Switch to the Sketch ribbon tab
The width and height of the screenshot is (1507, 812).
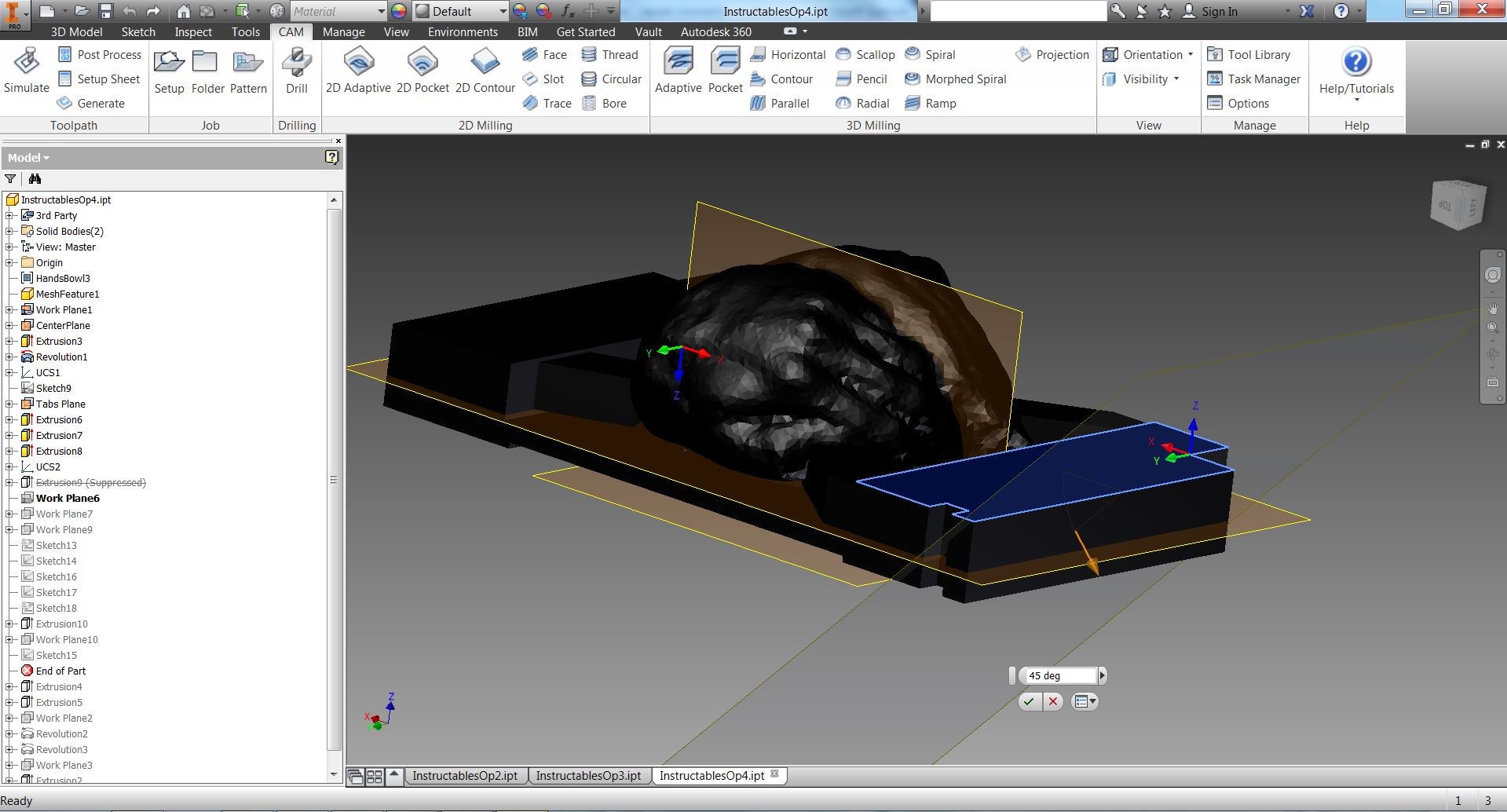click(x=138, y=32)
